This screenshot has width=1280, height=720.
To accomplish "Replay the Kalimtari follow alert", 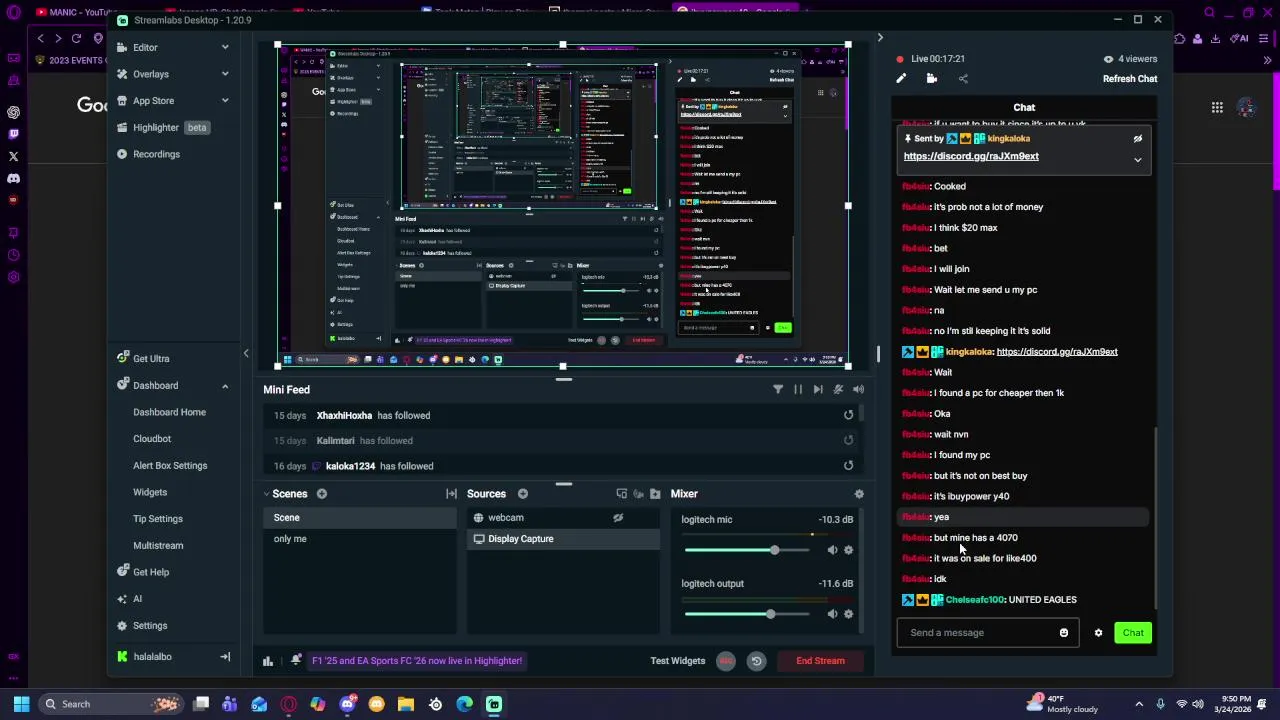I will (x=848, y=440).
